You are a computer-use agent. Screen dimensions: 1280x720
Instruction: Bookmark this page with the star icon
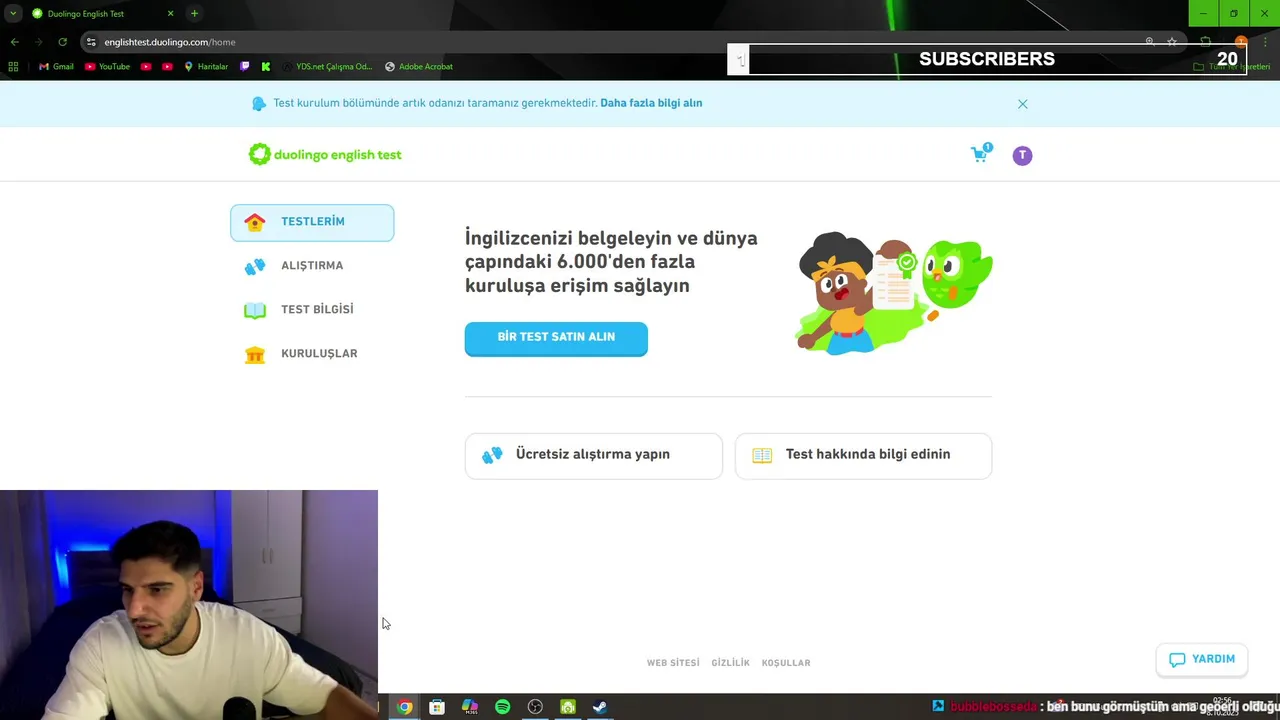1172,42
